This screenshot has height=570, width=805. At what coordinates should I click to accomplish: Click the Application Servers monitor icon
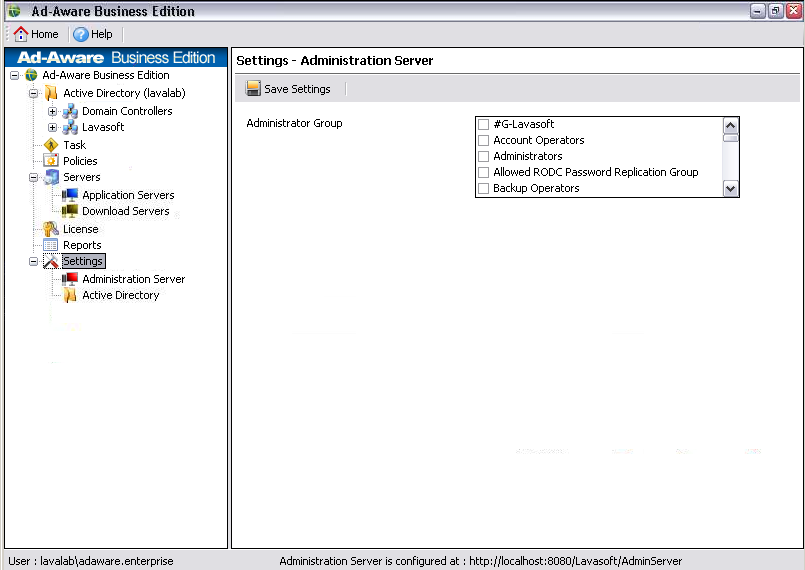coord(70,195)
